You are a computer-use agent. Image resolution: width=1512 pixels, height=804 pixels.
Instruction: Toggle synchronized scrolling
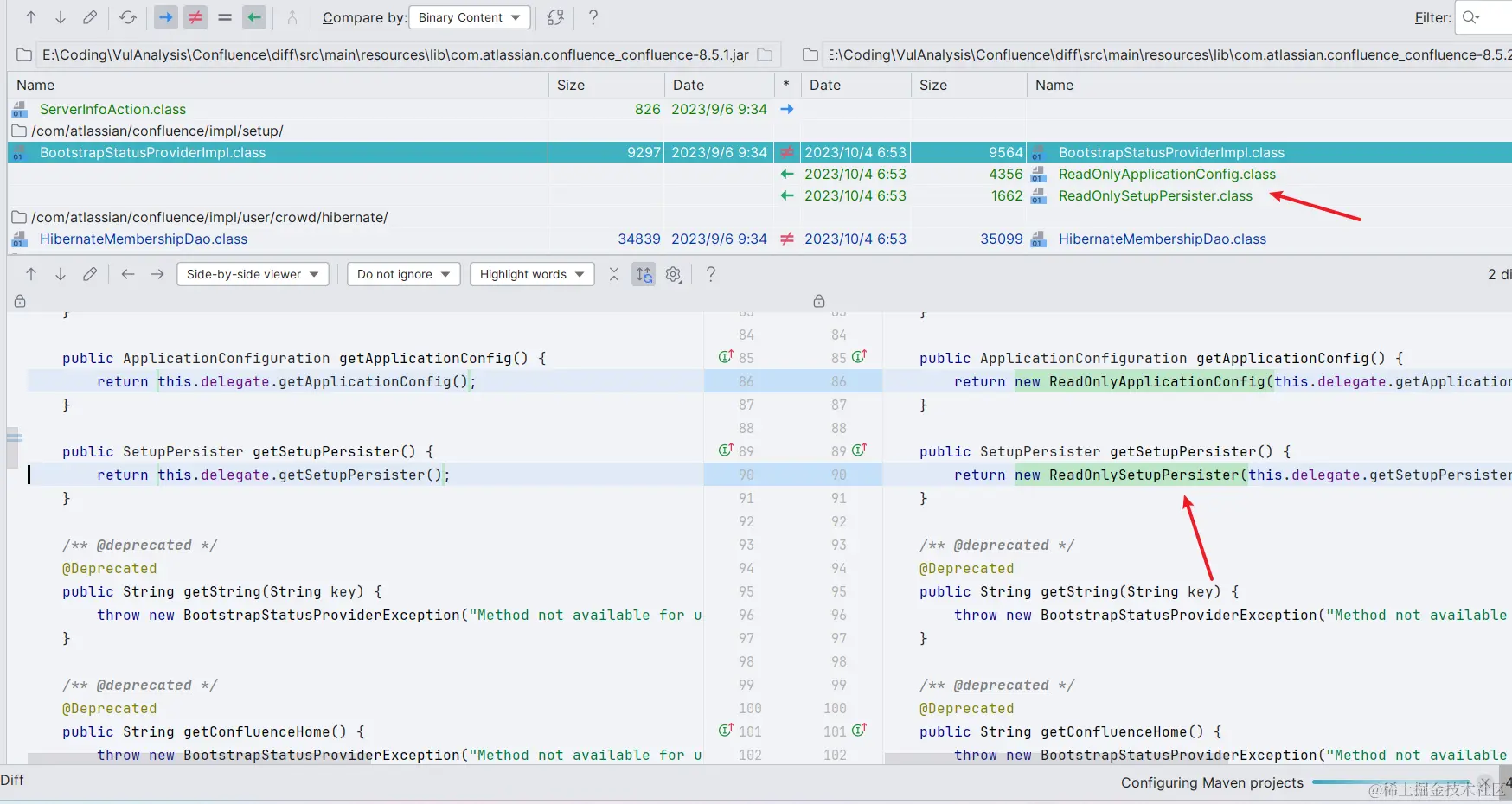tap(644, 274)
